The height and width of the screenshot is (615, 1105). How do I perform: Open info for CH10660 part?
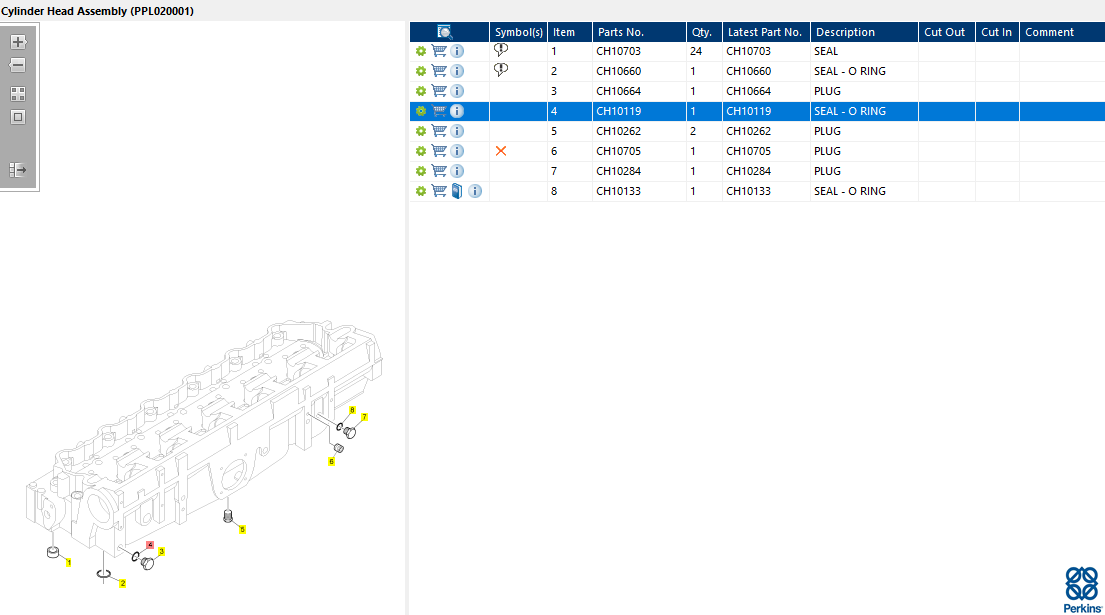coord(457,71)
